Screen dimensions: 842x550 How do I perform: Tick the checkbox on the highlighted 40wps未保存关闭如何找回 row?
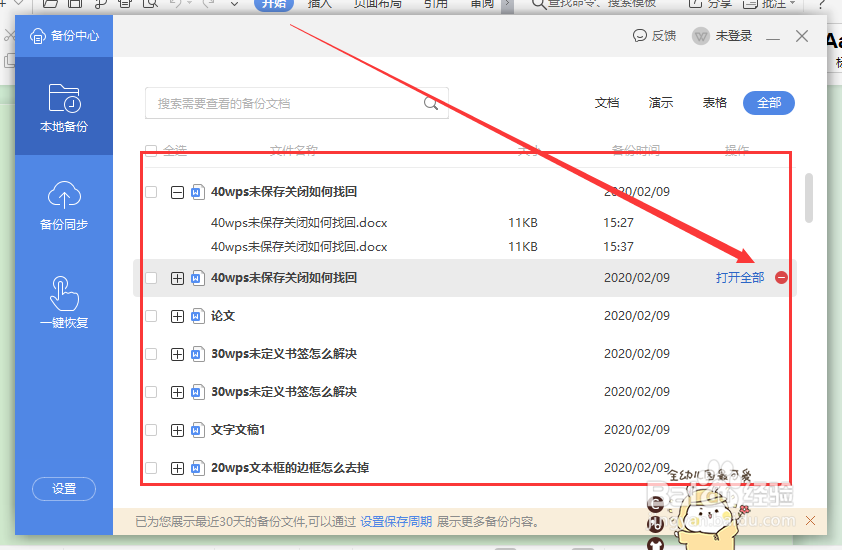pos(151,278)
